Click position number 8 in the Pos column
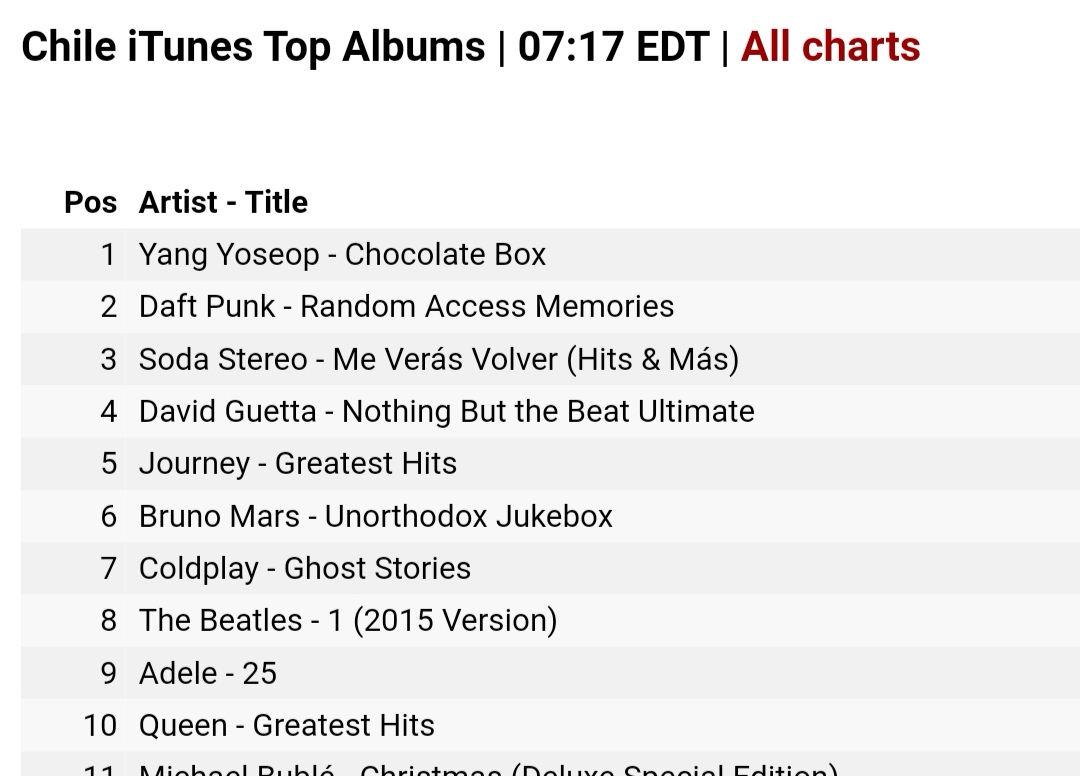1080x776 pixels. [108, 620]
